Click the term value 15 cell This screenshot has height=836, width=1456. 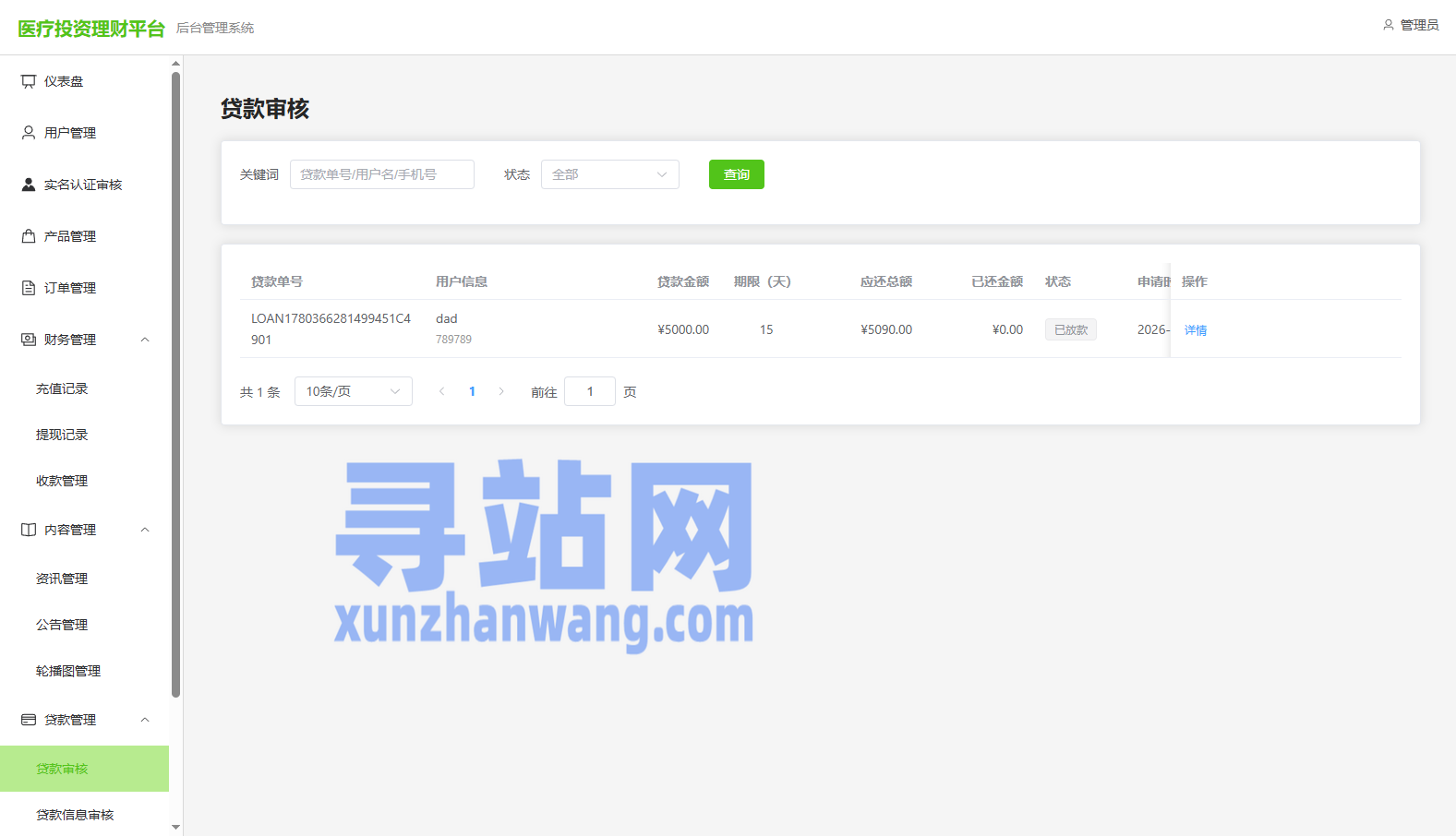[x=766, y=329]
